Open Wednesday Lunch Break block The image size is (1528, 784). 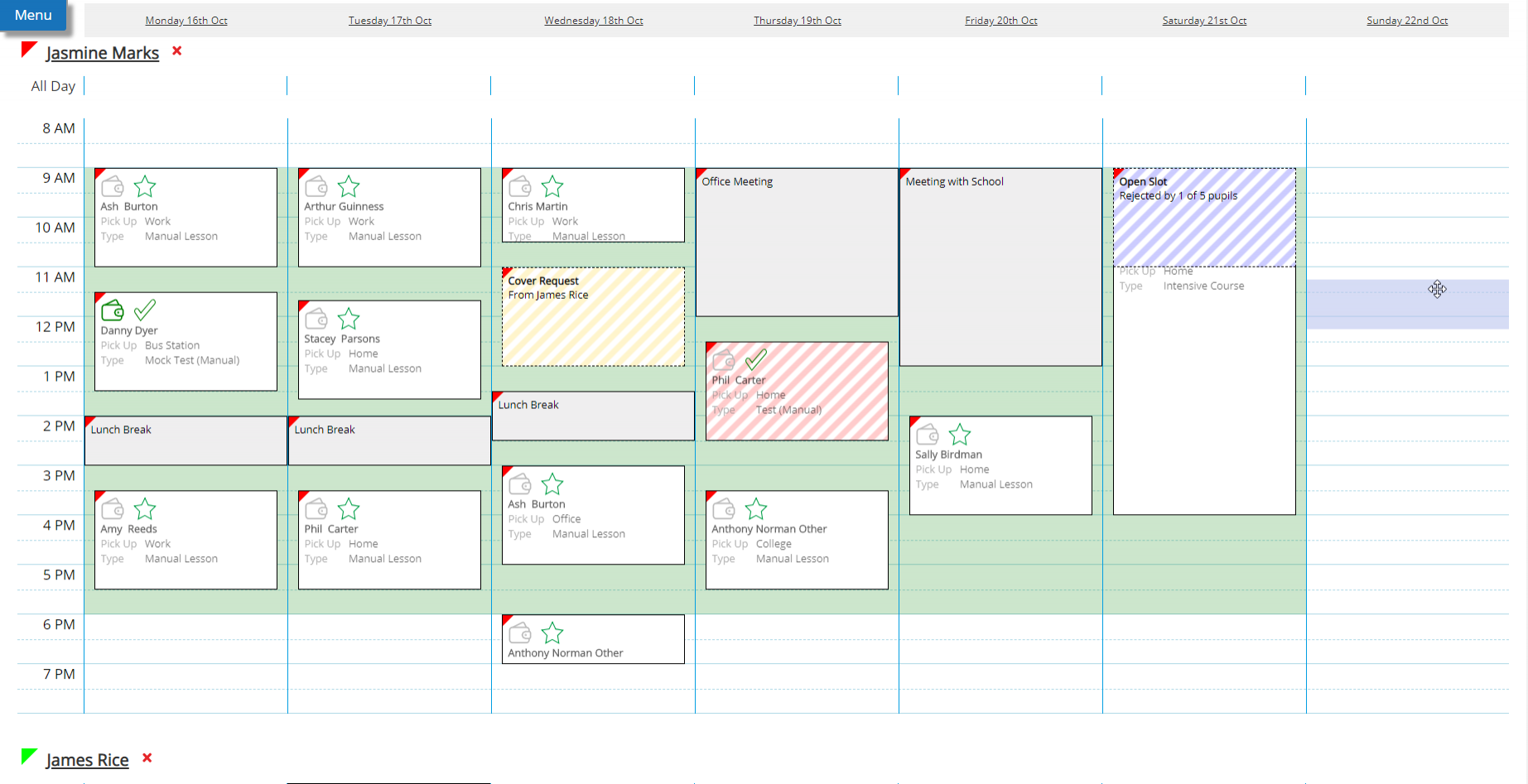point(593,416)
